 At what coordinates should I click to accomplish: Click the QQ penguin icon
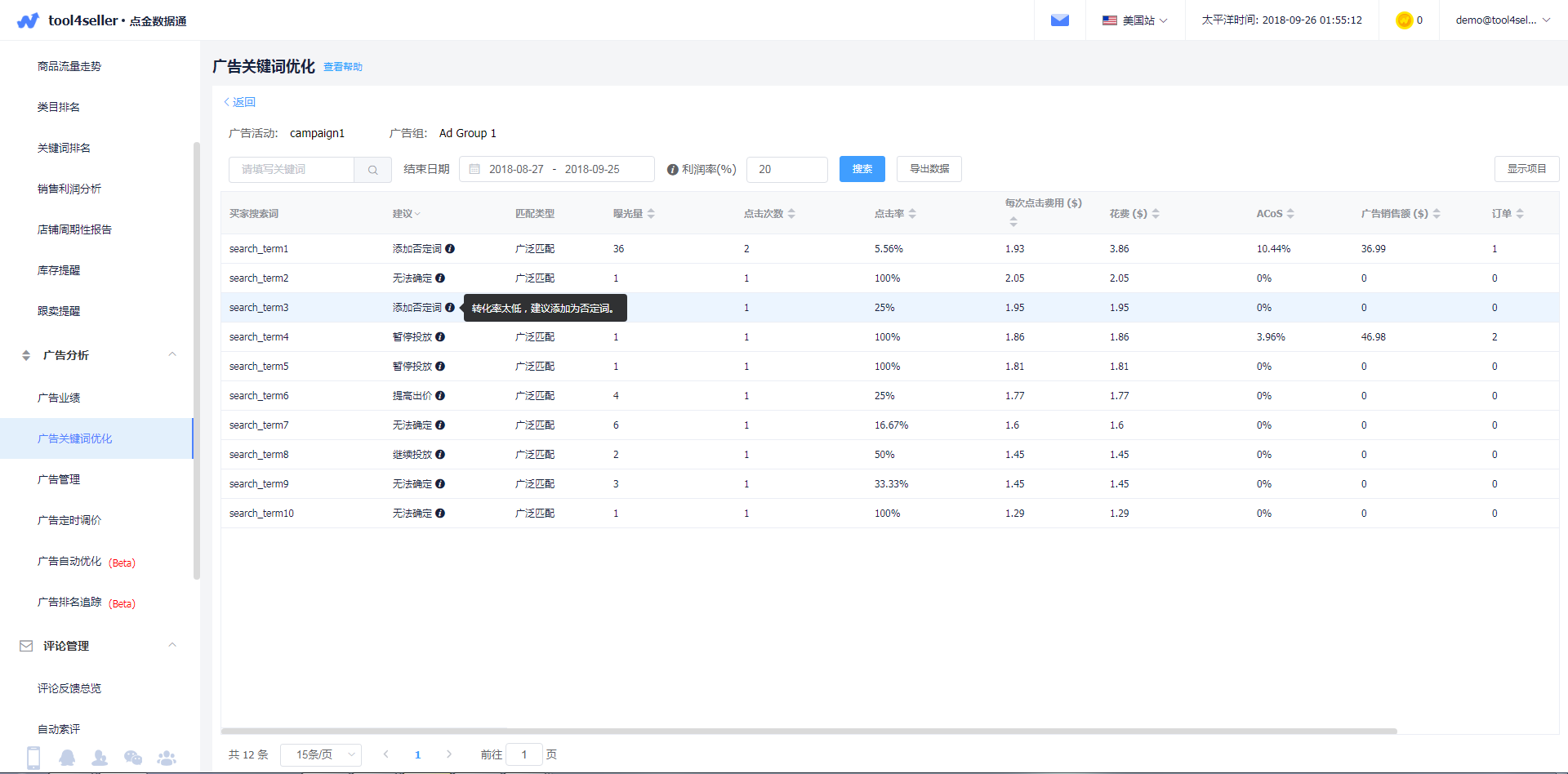(x=67, y=758)
